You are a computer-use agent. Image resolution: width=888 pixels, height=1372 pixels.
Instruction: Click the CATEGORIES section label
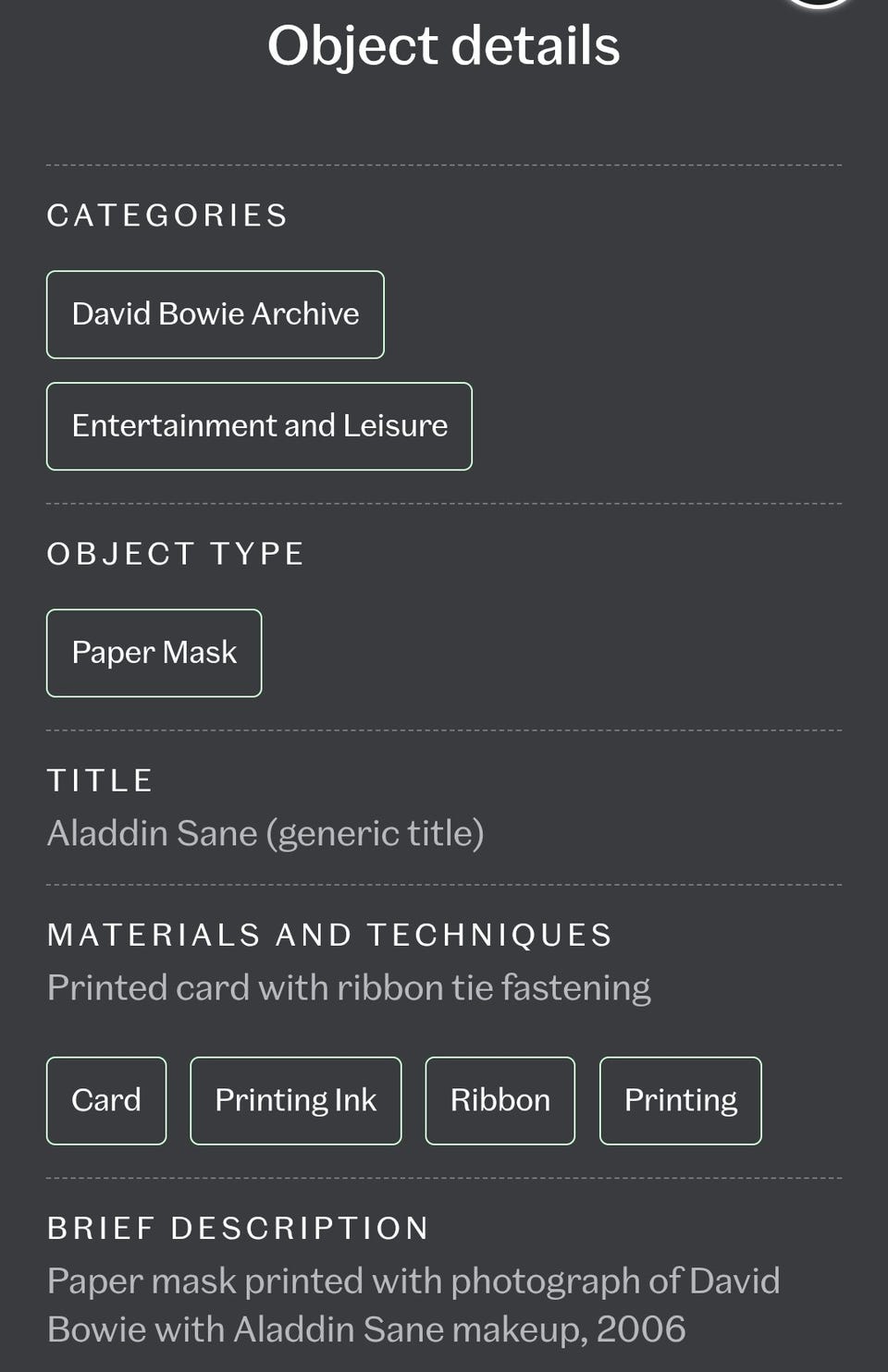point(167,215)
